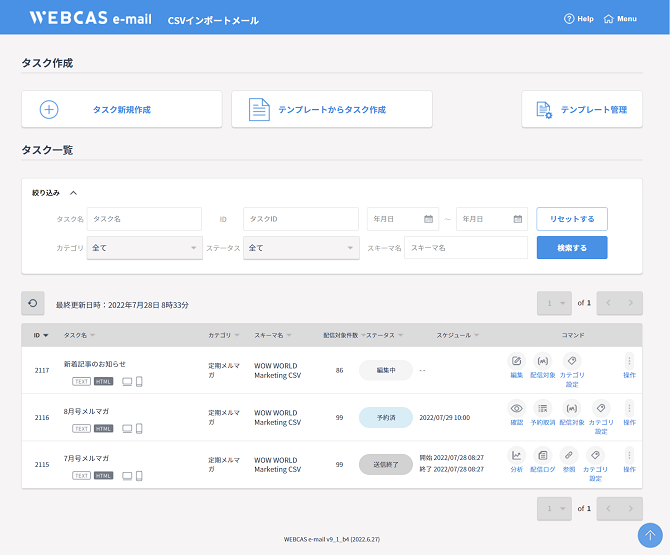670x555 pixels.
Task: Collapse the 絞り込み filter panel
Action: coord(74,193)
